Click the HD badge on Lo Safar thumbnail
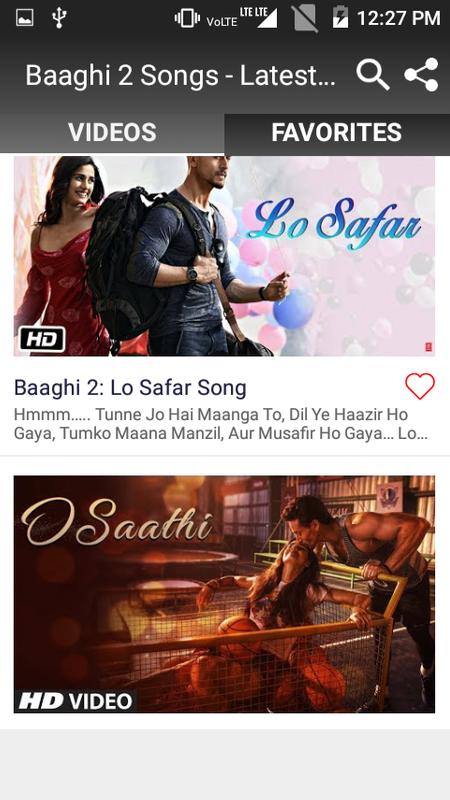 click(x=42, y=339)
